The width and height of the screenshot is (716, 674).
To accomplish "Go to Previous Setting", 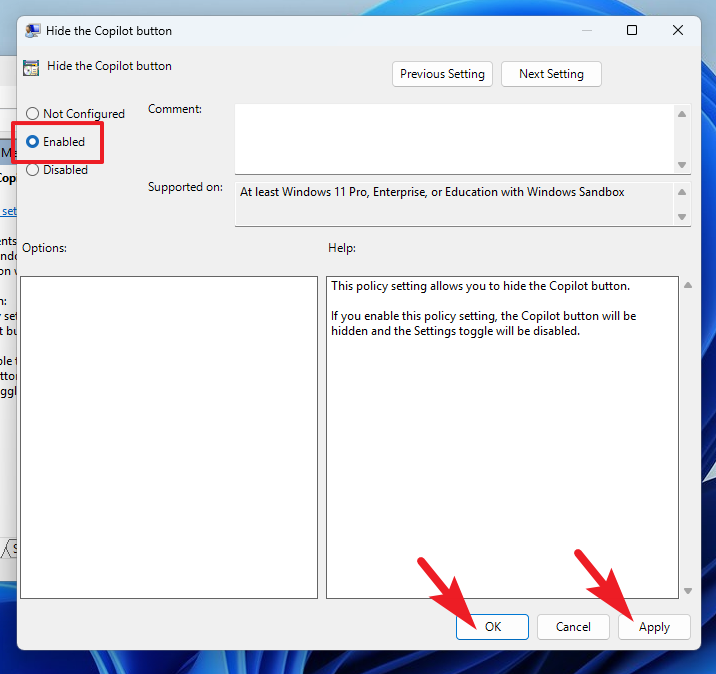I will 442,74.
